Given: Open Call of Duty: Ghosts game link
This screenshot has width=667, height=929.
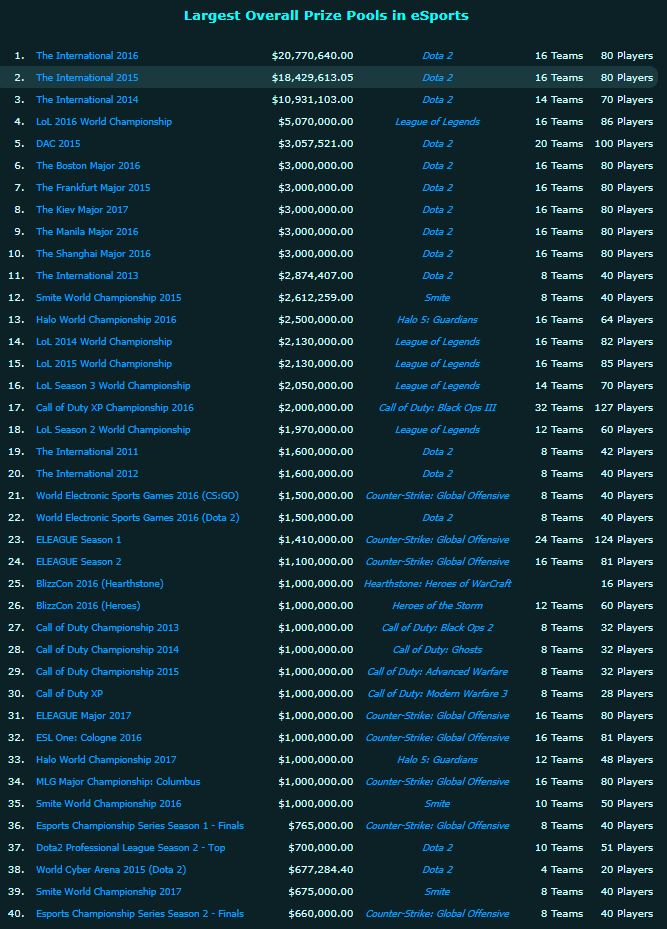Looking at the screenshot, I should 437,649.
